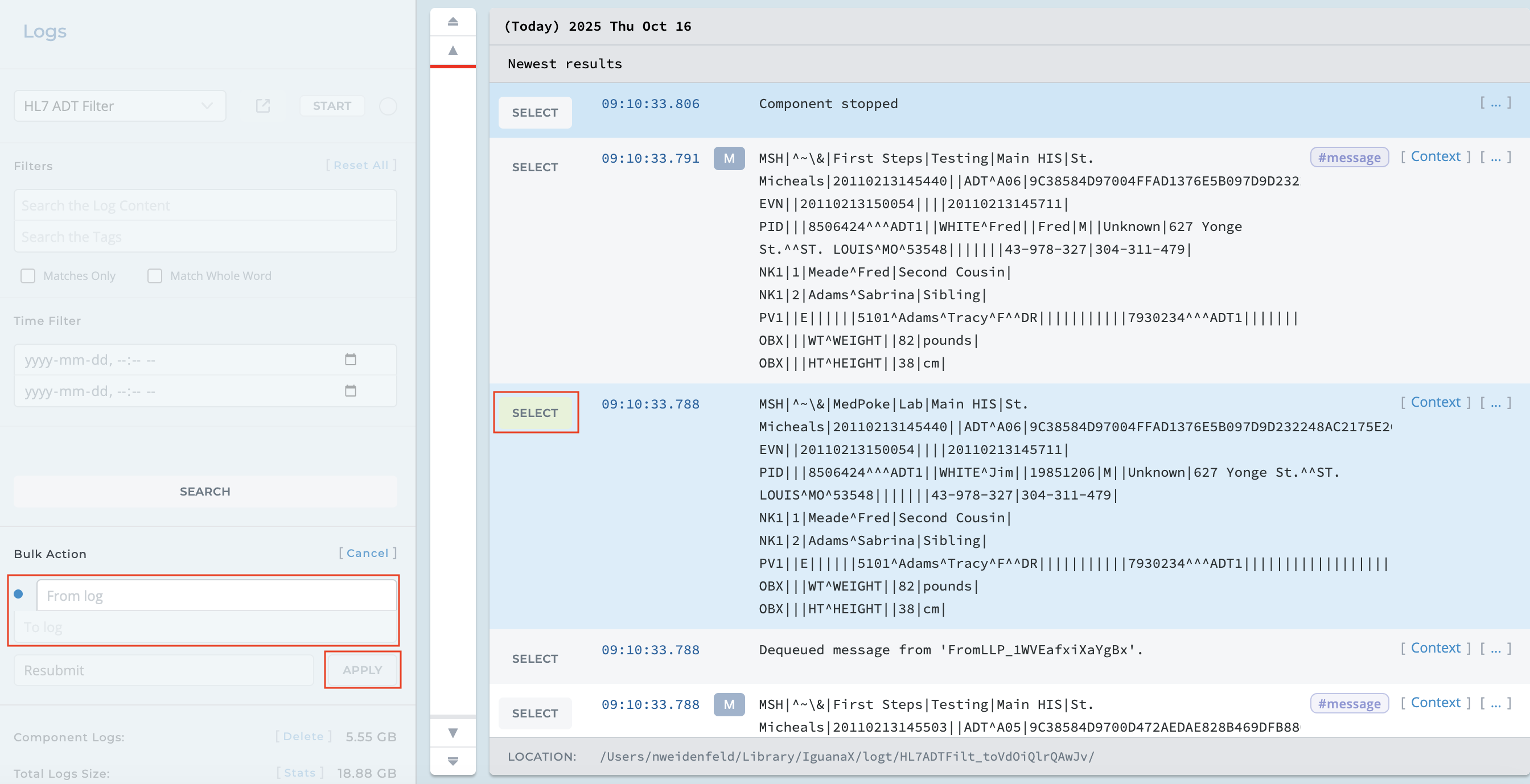Click Reset All filters link
This screenshot has height=784, width=1530.
[x=360, y=165]
